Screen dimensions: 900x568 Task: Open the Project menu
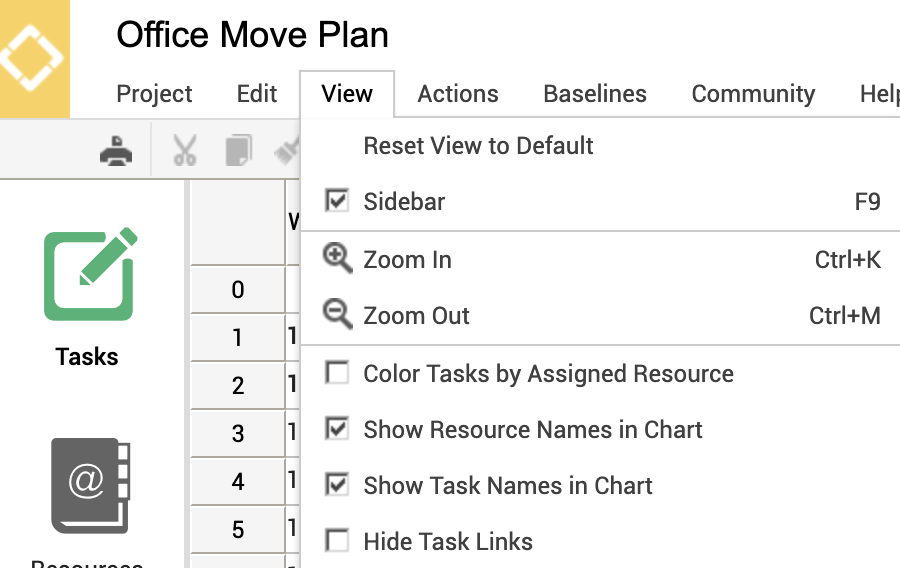coord(154,94)
